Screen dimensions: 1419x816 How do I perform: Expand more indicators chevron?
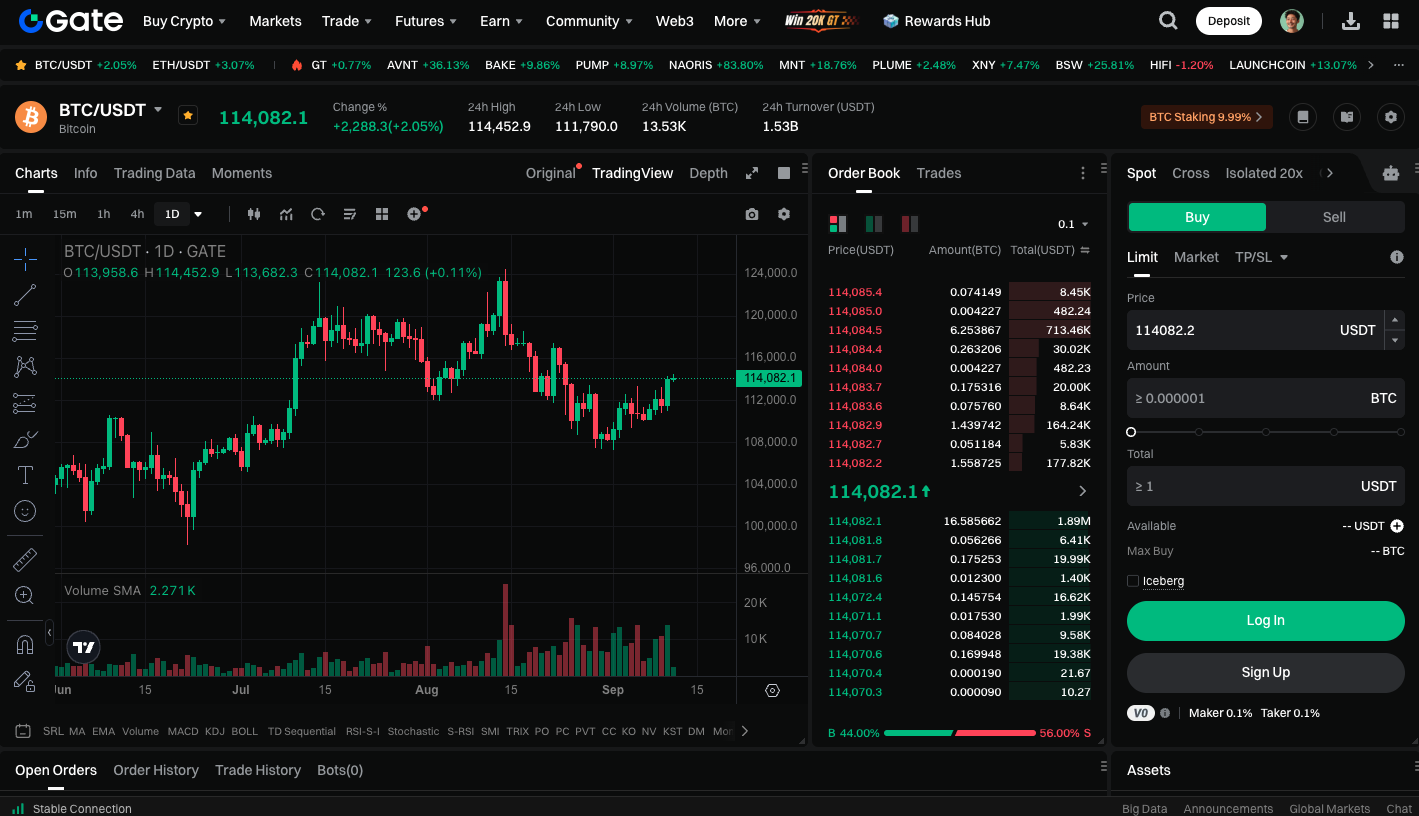point(745,731)
